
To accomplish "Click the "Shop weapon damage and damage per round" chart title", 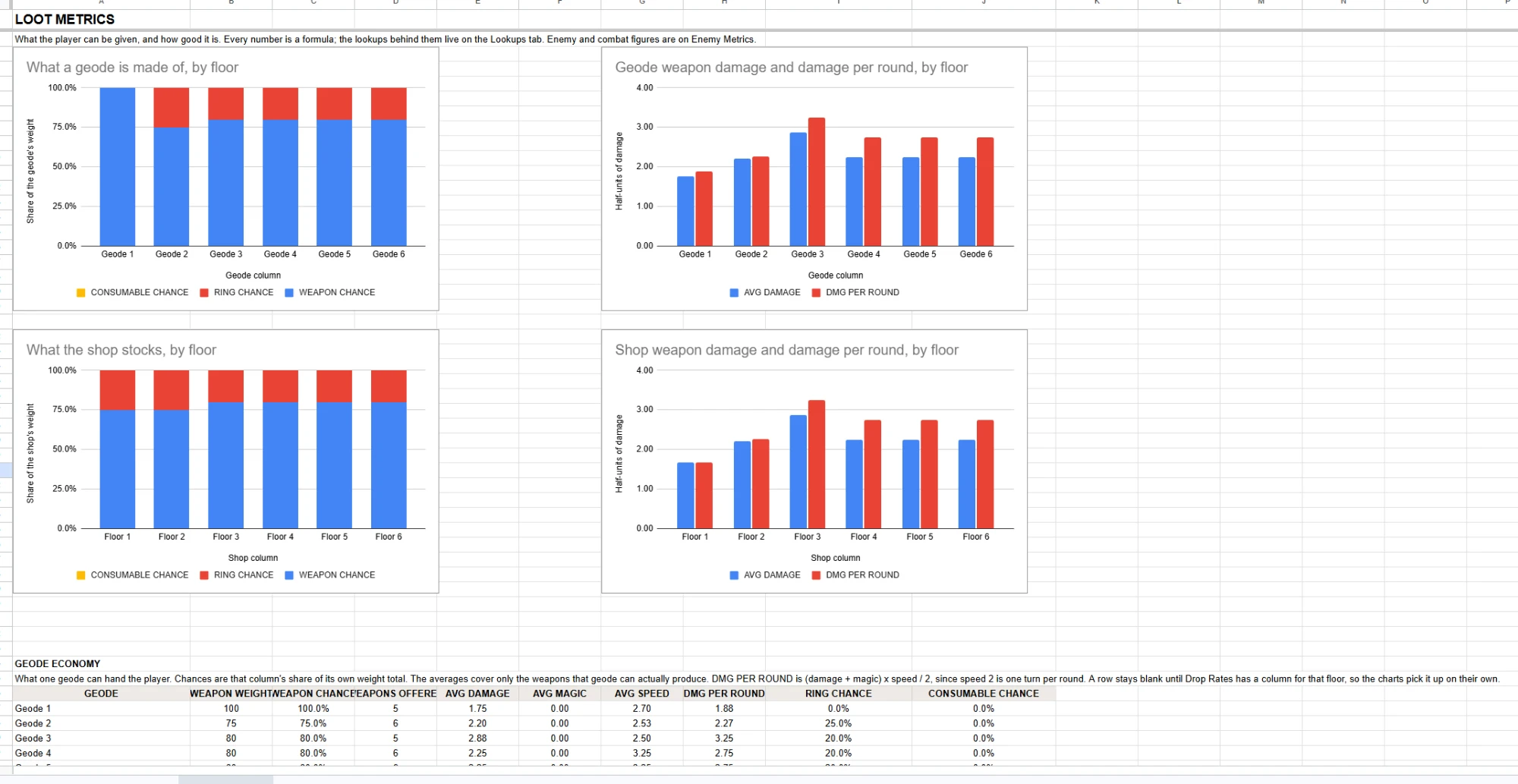I will point(786,350).
